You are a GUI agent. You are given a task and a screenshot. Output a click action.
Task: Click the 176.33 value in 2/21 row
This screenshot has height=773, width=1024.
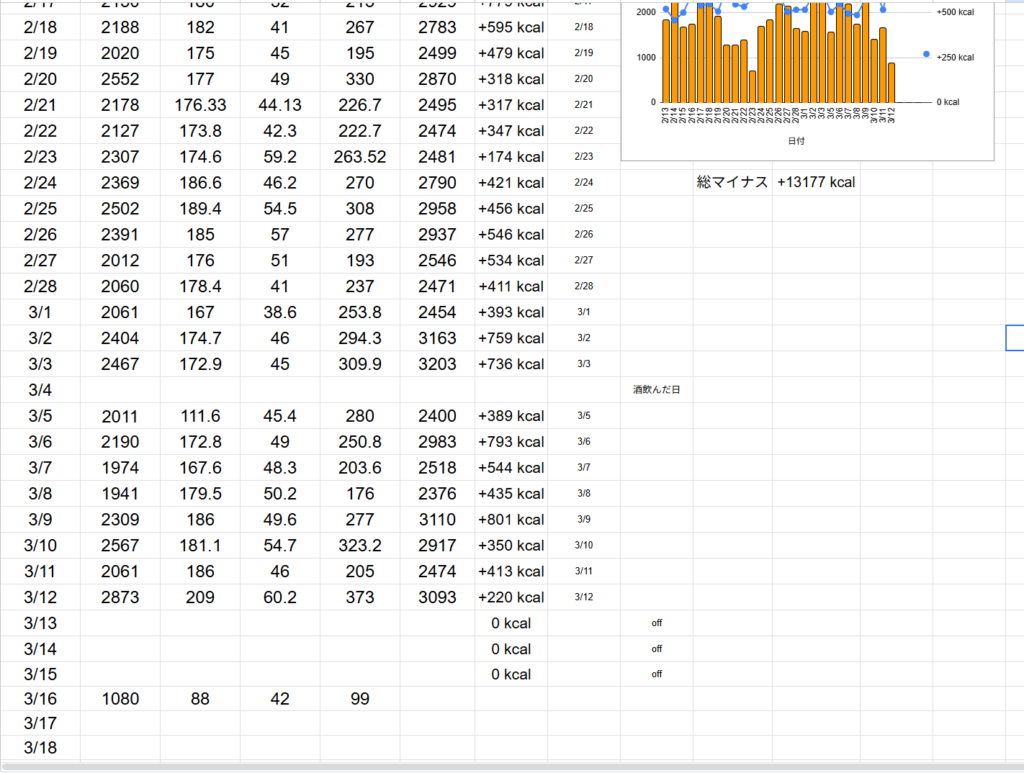(x=200, y=105)
